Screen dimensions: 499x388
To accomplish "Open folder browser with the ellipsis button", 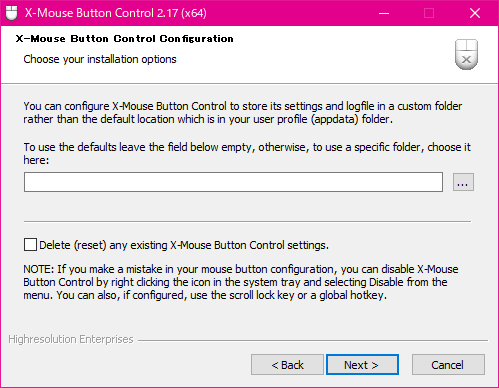I will pyautogui.click(x=463, y=182).
